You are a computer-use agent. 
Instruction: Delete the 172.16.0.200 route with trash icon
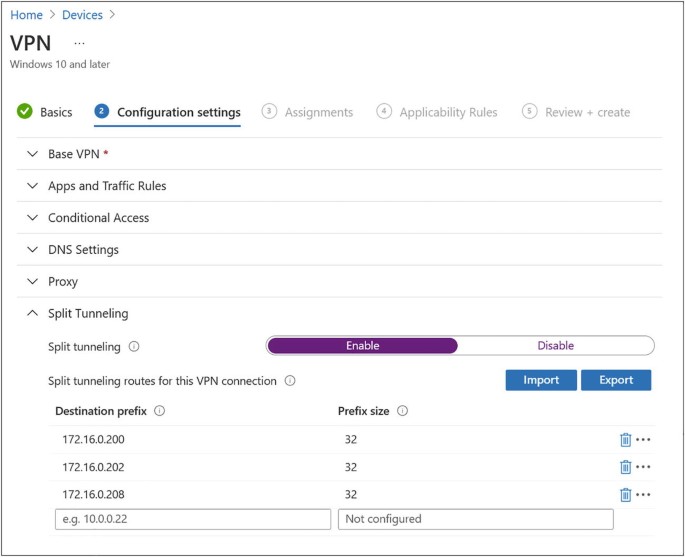pyautogui.click(x=625, y=439)
